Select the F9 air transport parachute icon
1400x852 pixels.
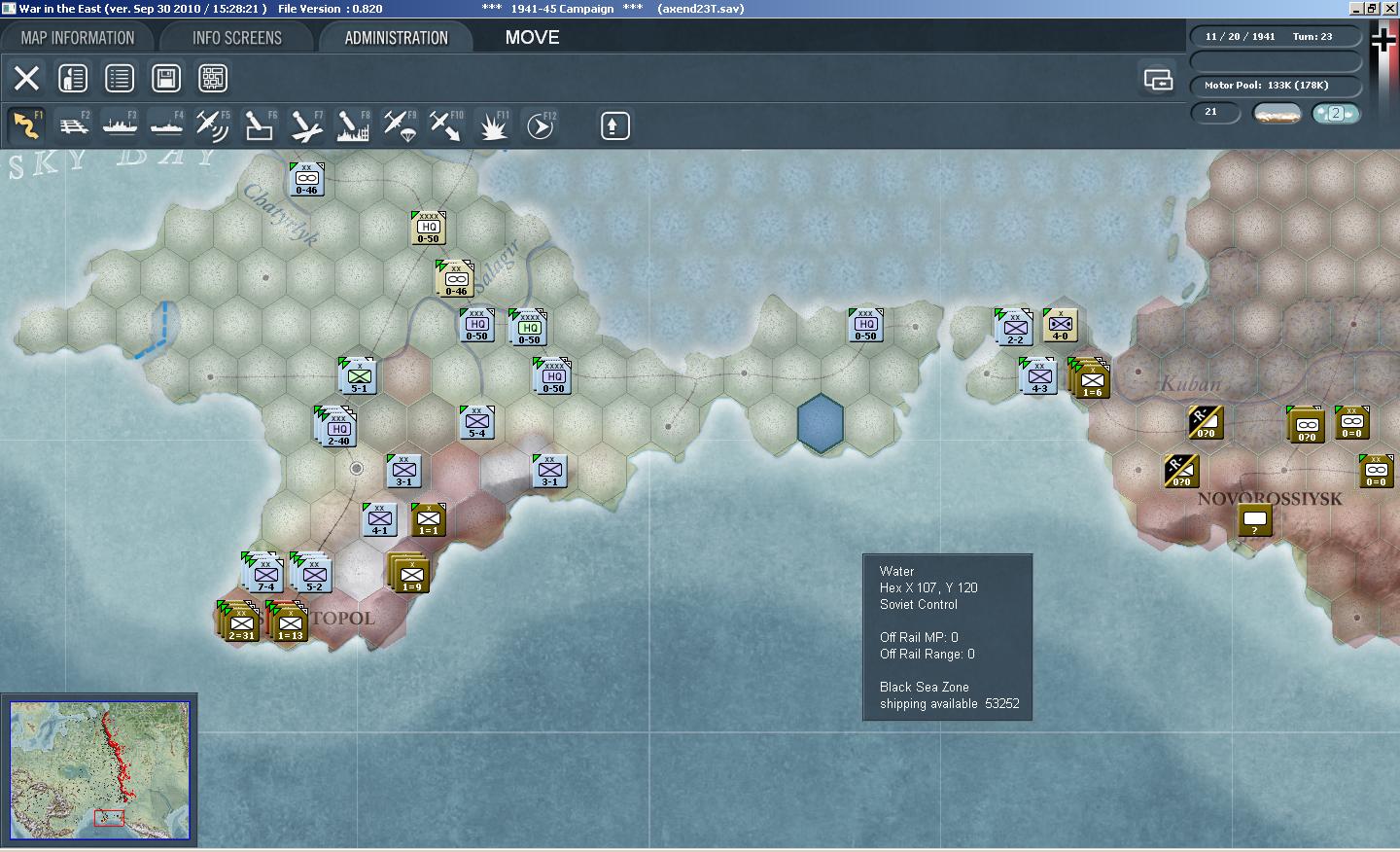pos(400,125)
